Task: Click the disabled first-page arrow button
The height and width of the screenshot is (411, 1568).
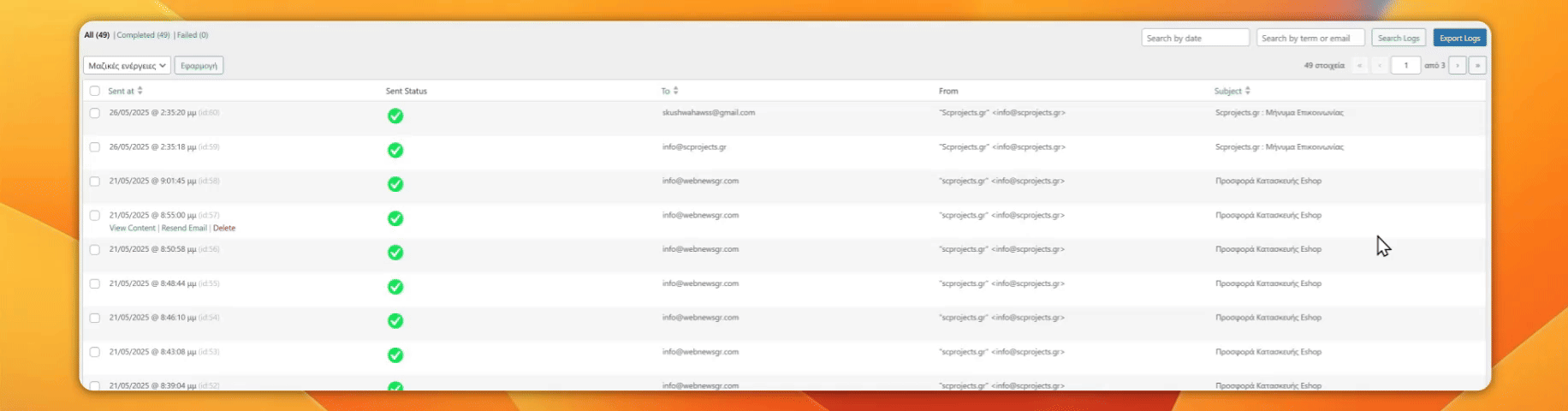Action: 1360,65
